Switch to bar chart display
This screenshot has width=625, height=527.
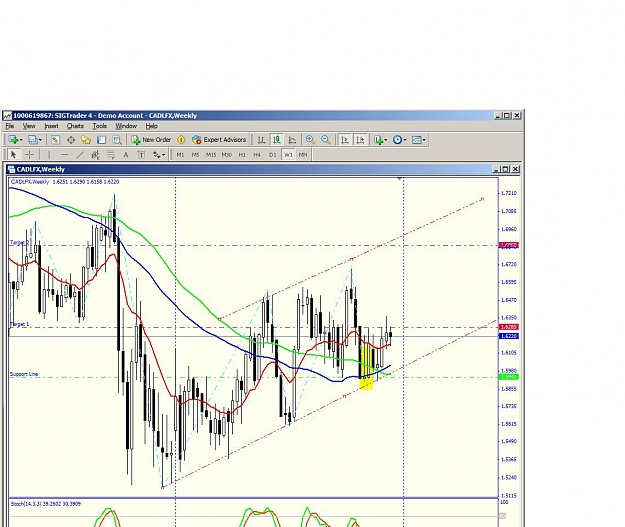(x=261, y=140)
